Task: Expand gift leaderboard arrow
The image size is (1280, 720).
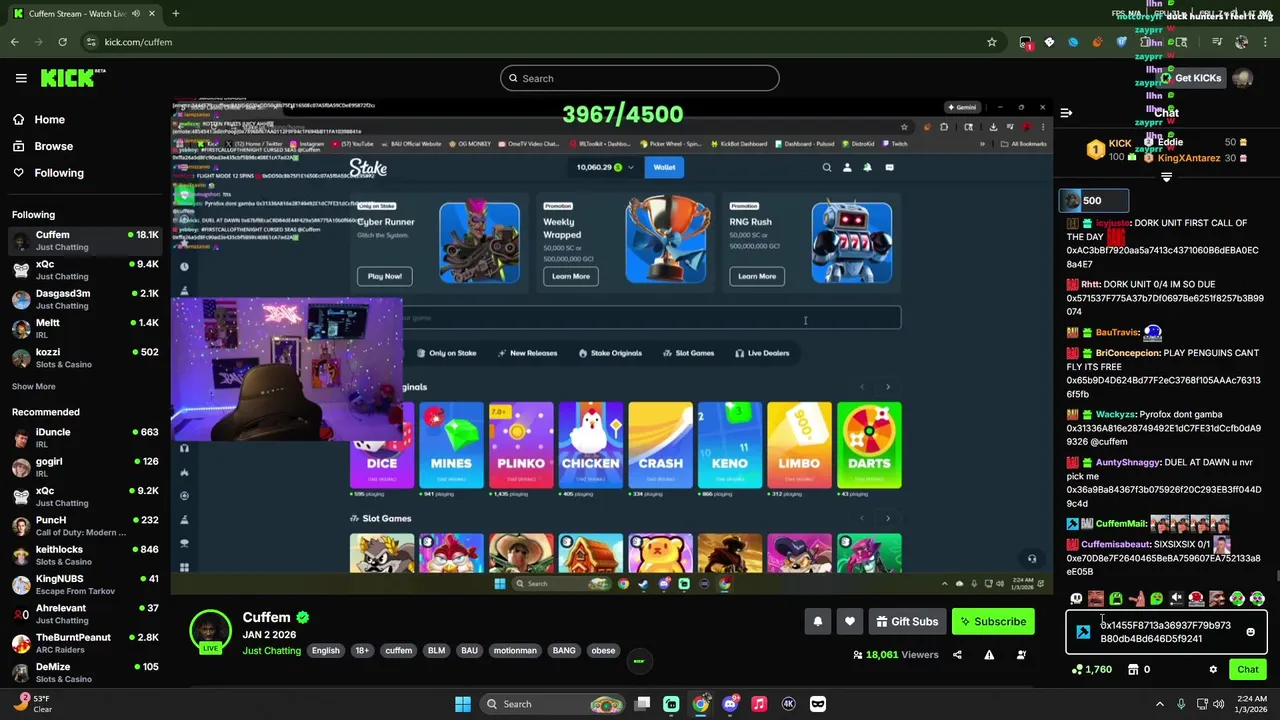Action: click(x=1166, y=177)
